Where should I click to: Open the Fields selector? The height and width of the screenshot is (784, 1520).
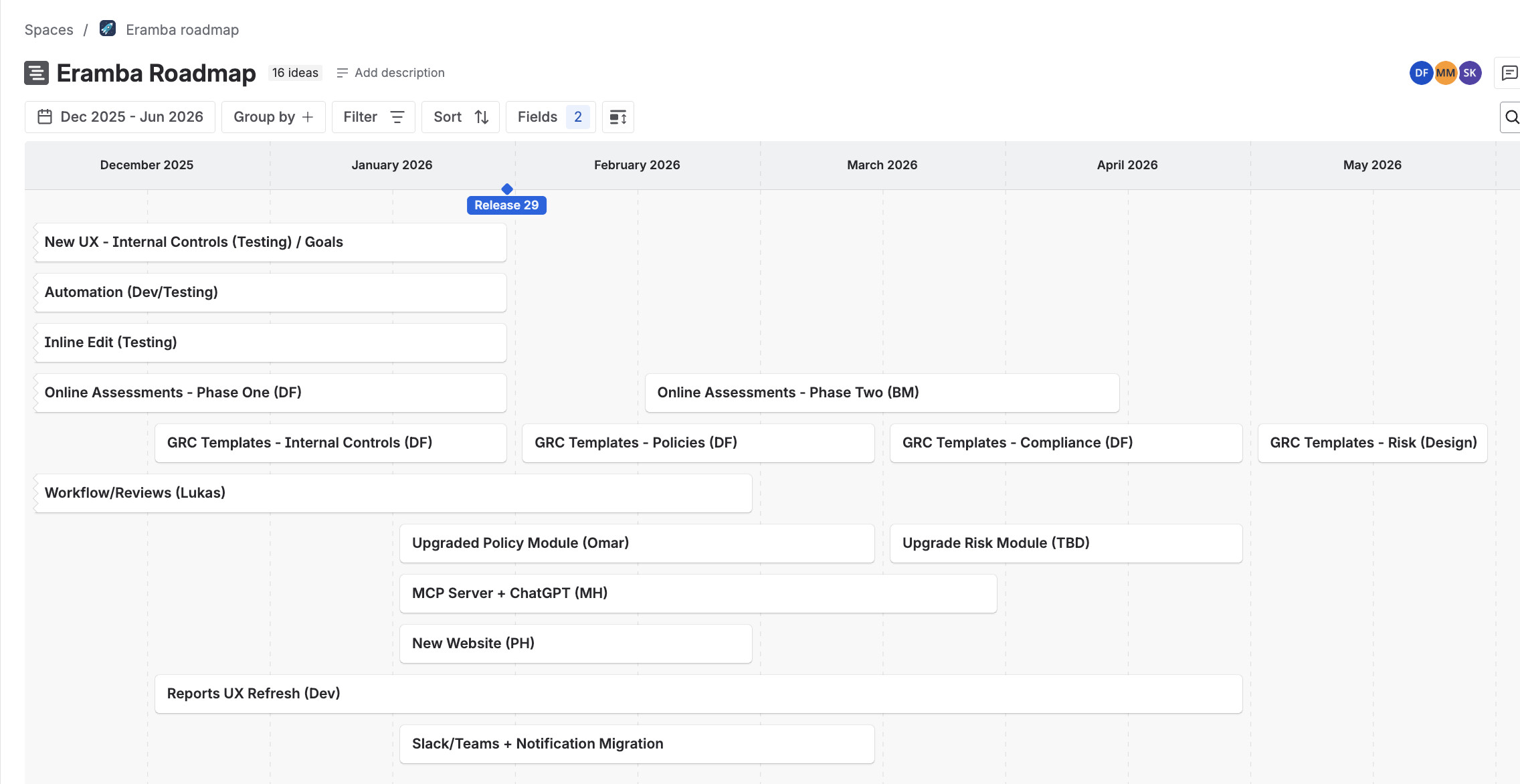[x=551, y=117]
